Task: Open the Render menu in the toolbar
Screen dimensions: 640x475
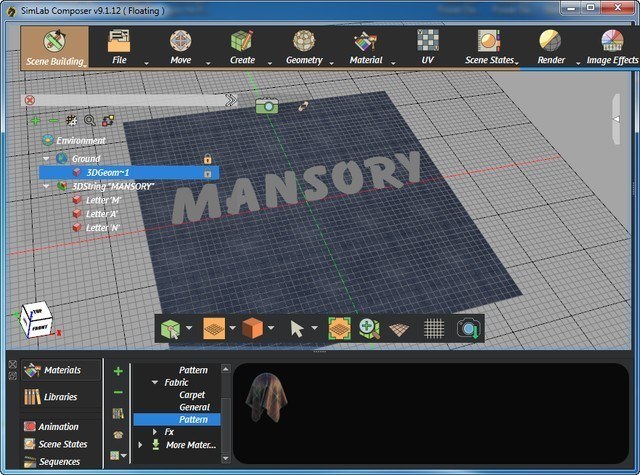Action: (x=551, y=46)
